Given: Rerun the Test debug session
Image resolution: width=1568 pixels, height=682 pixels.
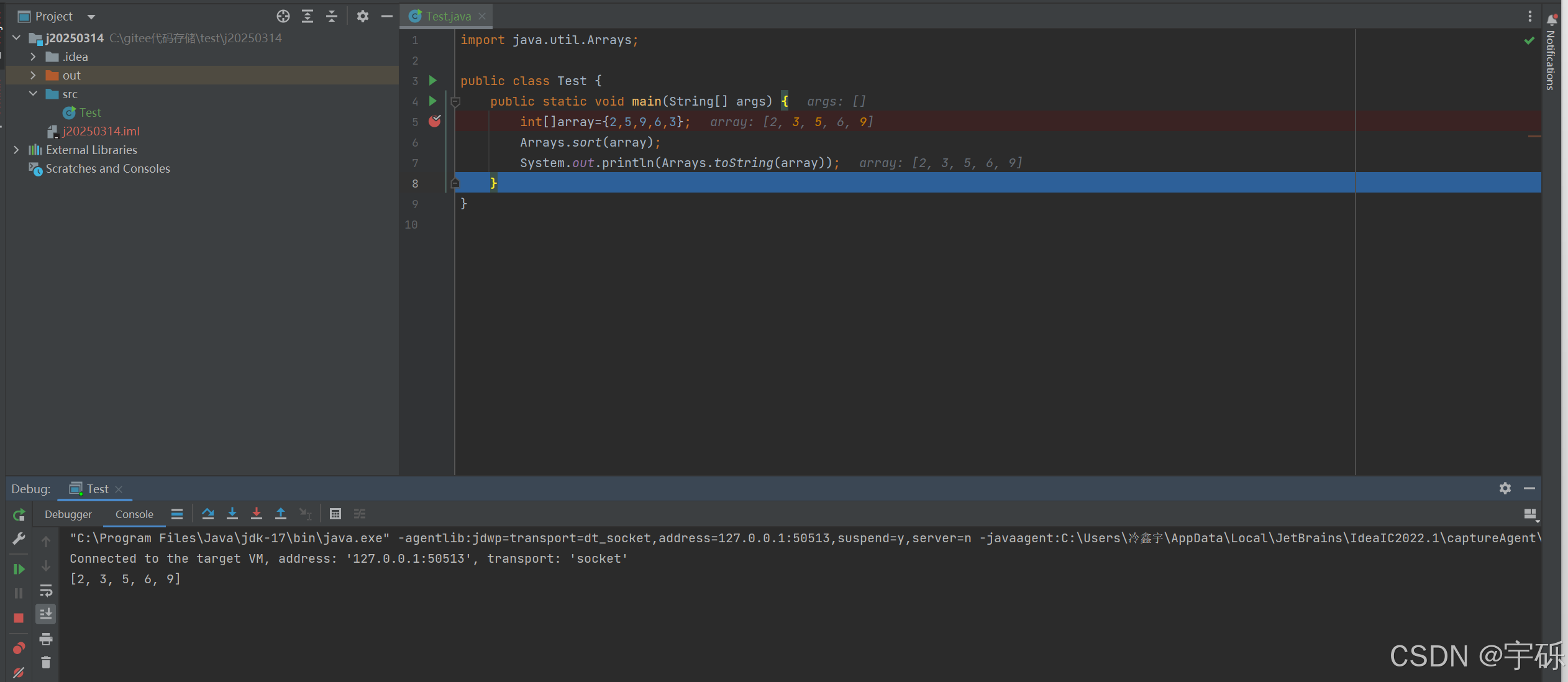Looking at the screenshot, I should 19,514.
